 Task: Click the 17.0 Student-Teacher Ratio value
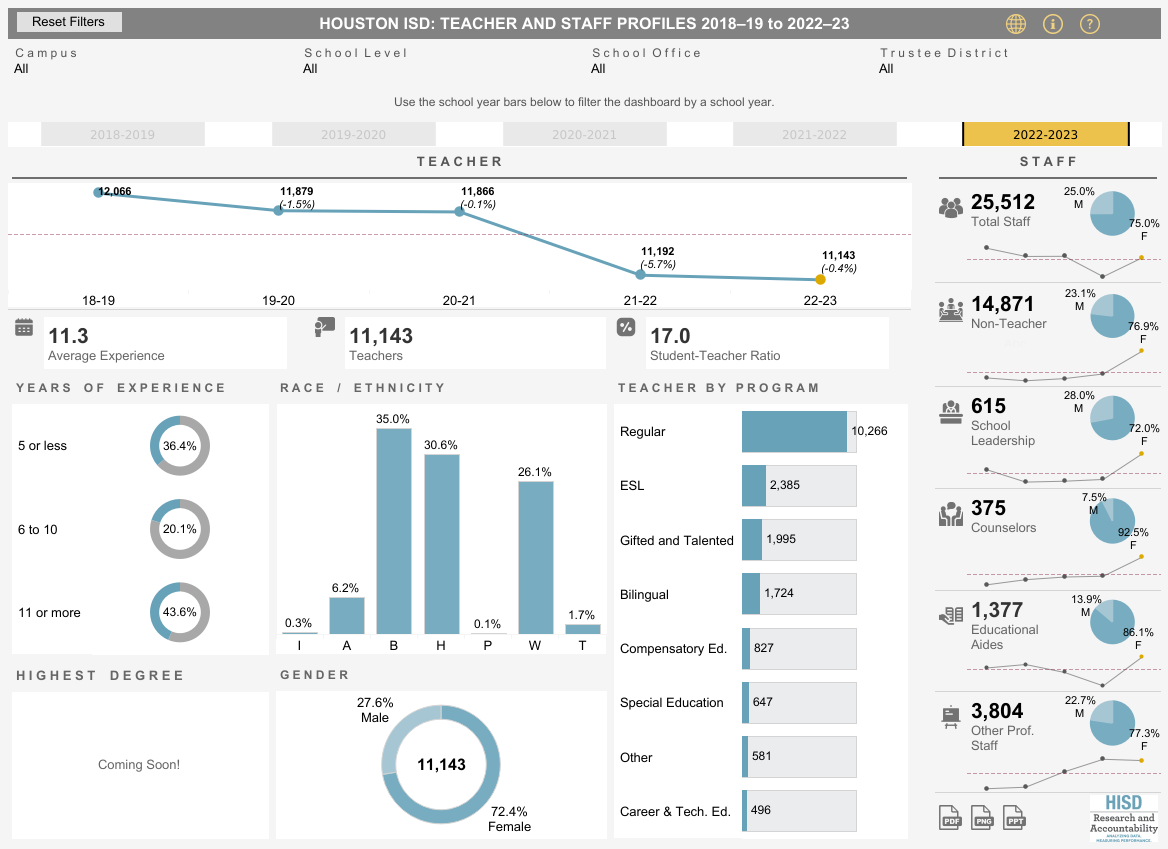point(670,336)
